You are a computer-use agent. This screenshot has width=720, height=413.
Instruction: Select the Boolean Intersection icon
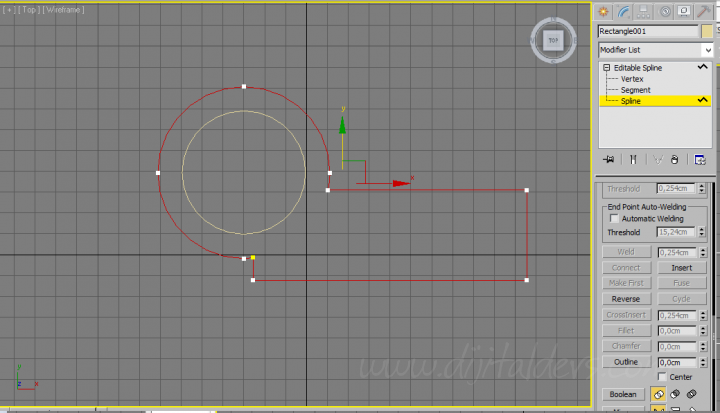[692, 394]
